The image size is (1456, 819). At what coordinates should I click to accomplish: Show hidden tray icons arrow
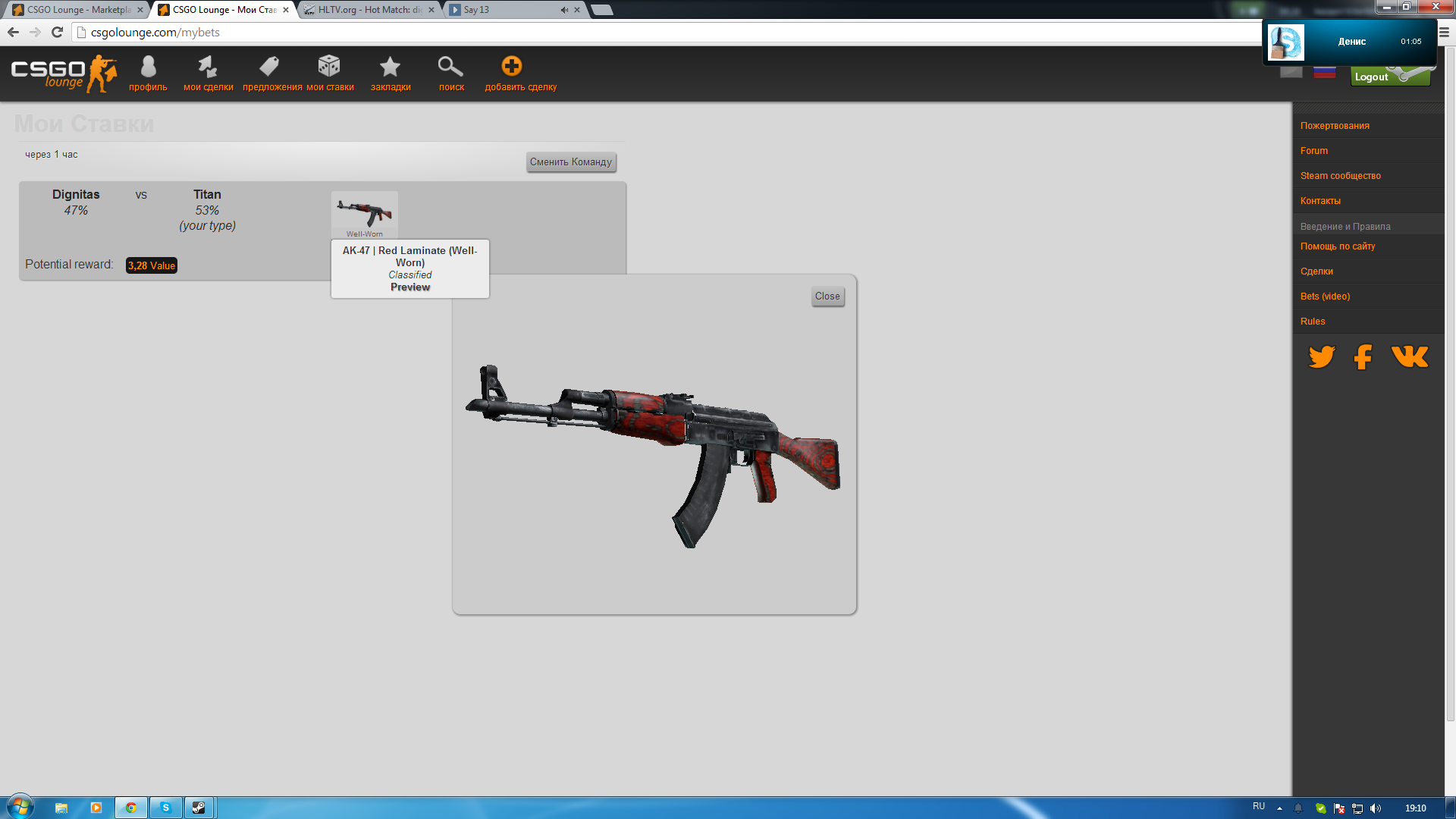click(x=1280, y=808)
